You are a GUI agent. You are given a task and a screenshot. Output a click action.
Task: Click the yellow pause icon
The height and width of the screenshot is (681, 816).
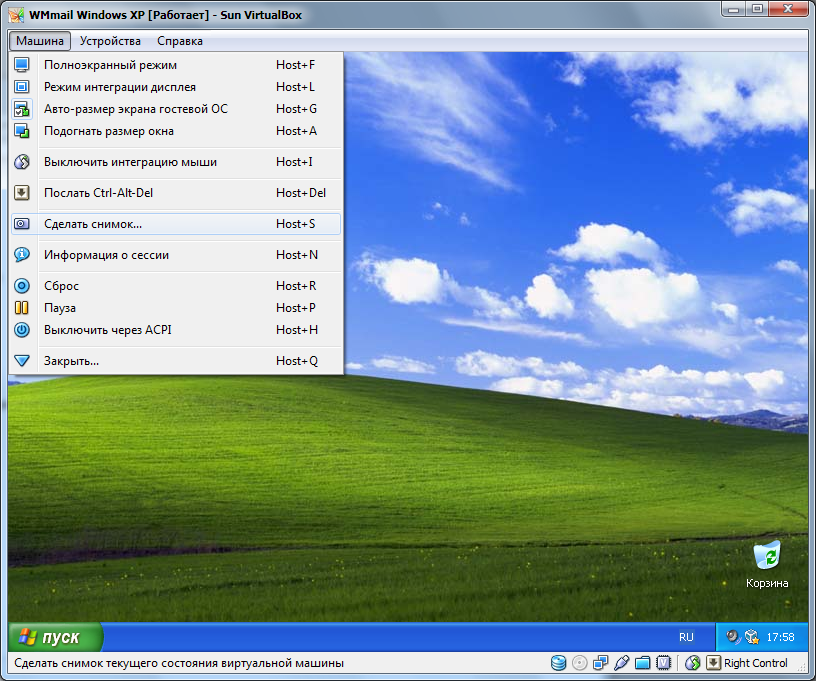click(x=22, y=308)
